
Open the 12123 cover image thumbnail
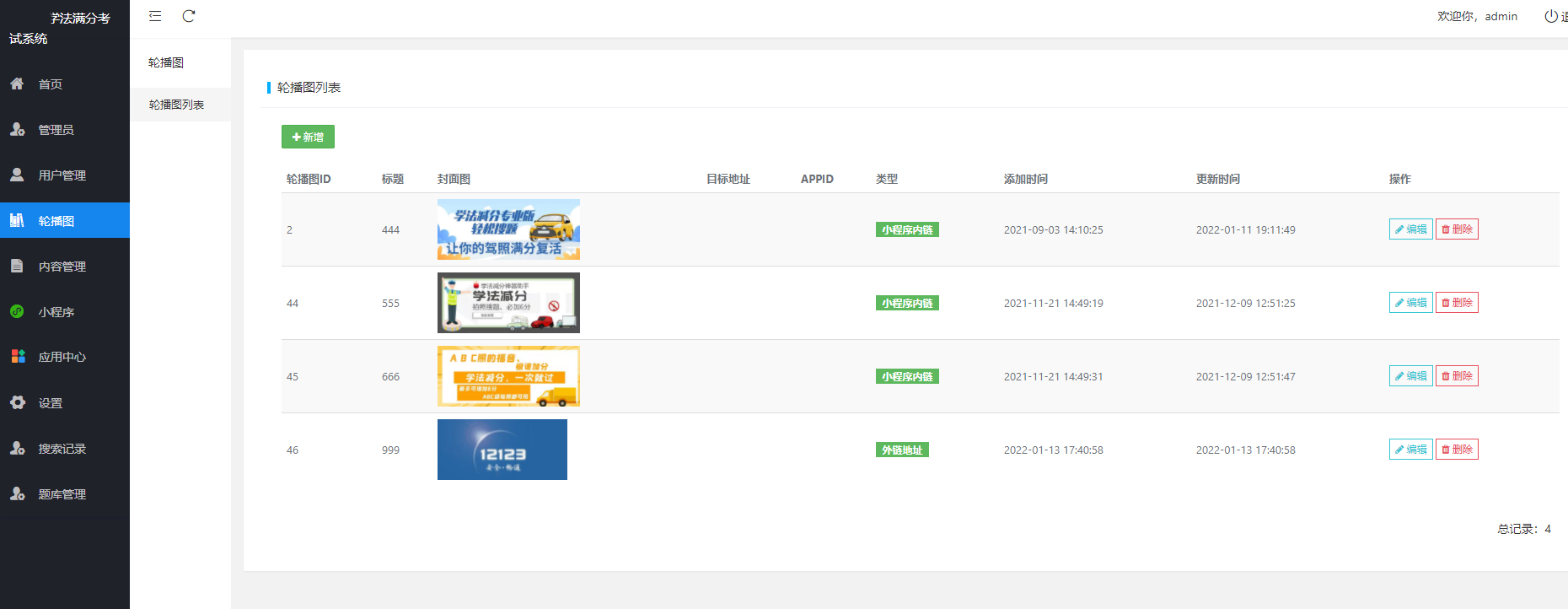(502, 450)
